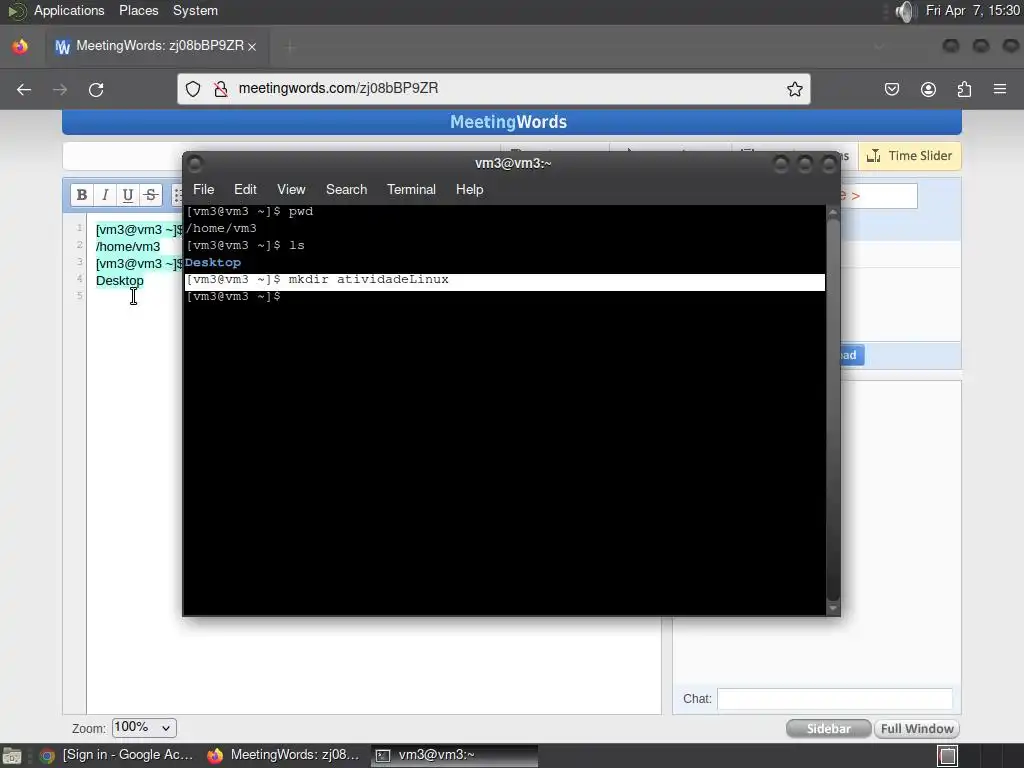
Task: Reload the MeetingWords page
Action: point(96,89)
